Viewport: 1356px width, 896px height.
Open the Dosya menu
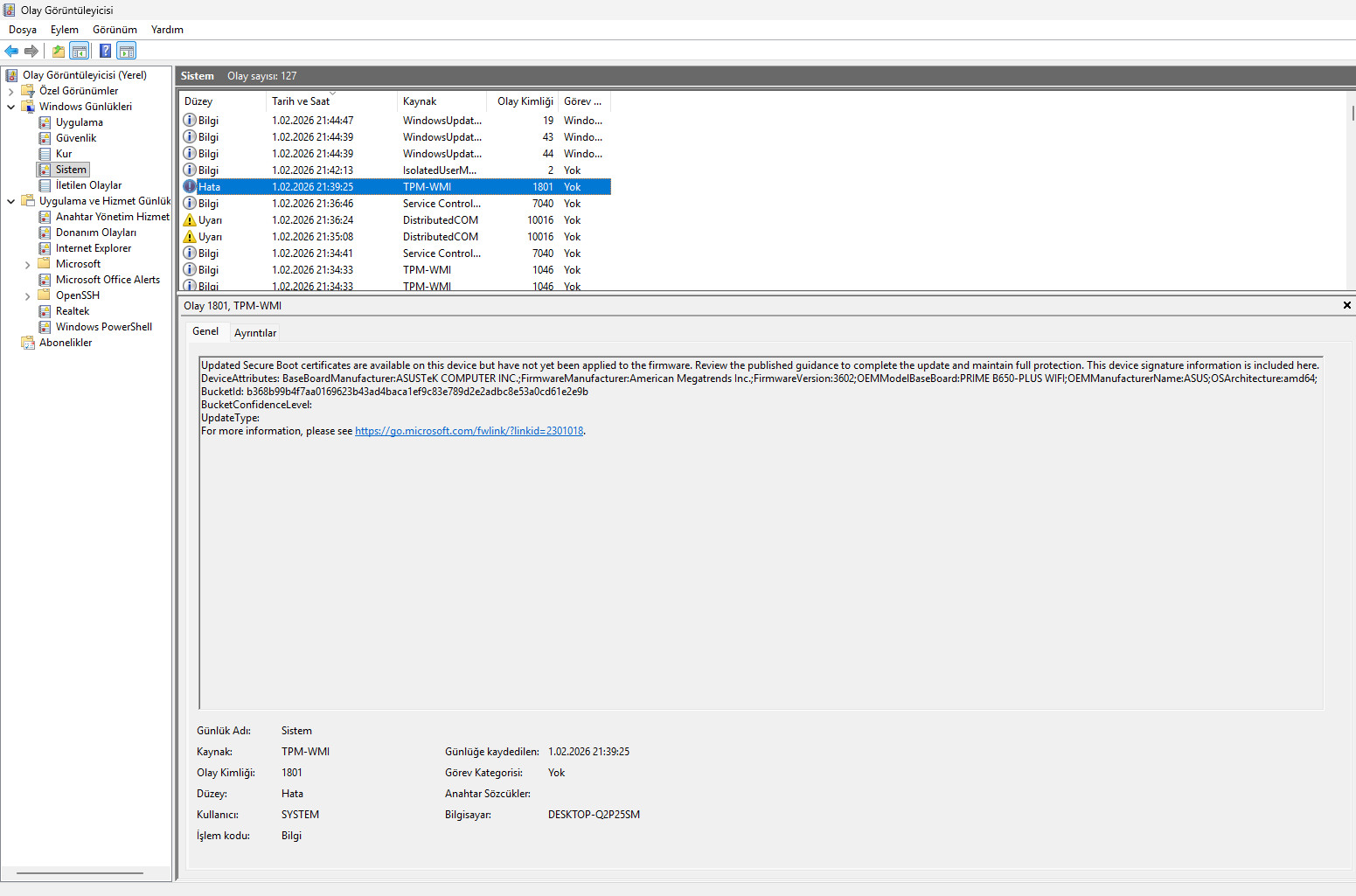point(23,30)
